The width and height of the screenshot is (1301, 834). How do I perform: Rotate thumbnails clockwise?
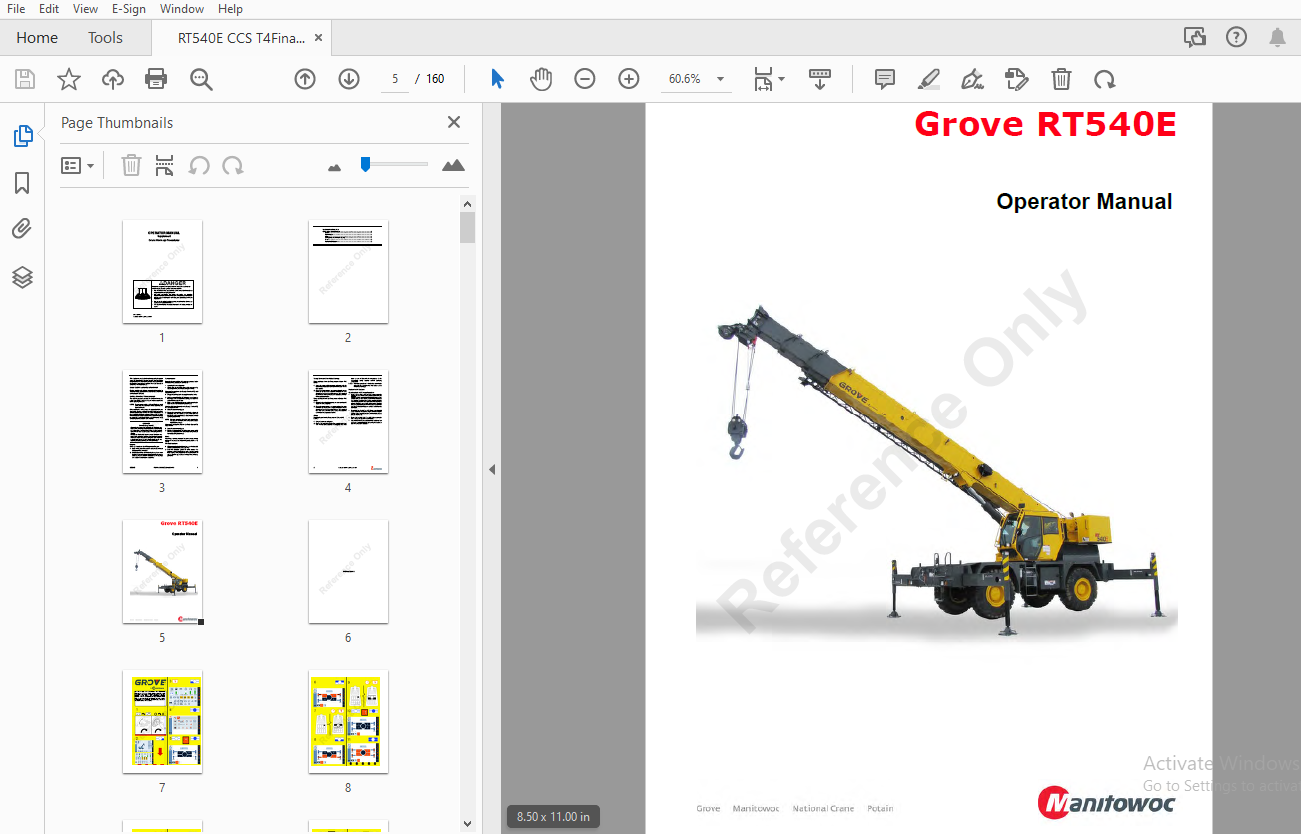click(233, 165)
